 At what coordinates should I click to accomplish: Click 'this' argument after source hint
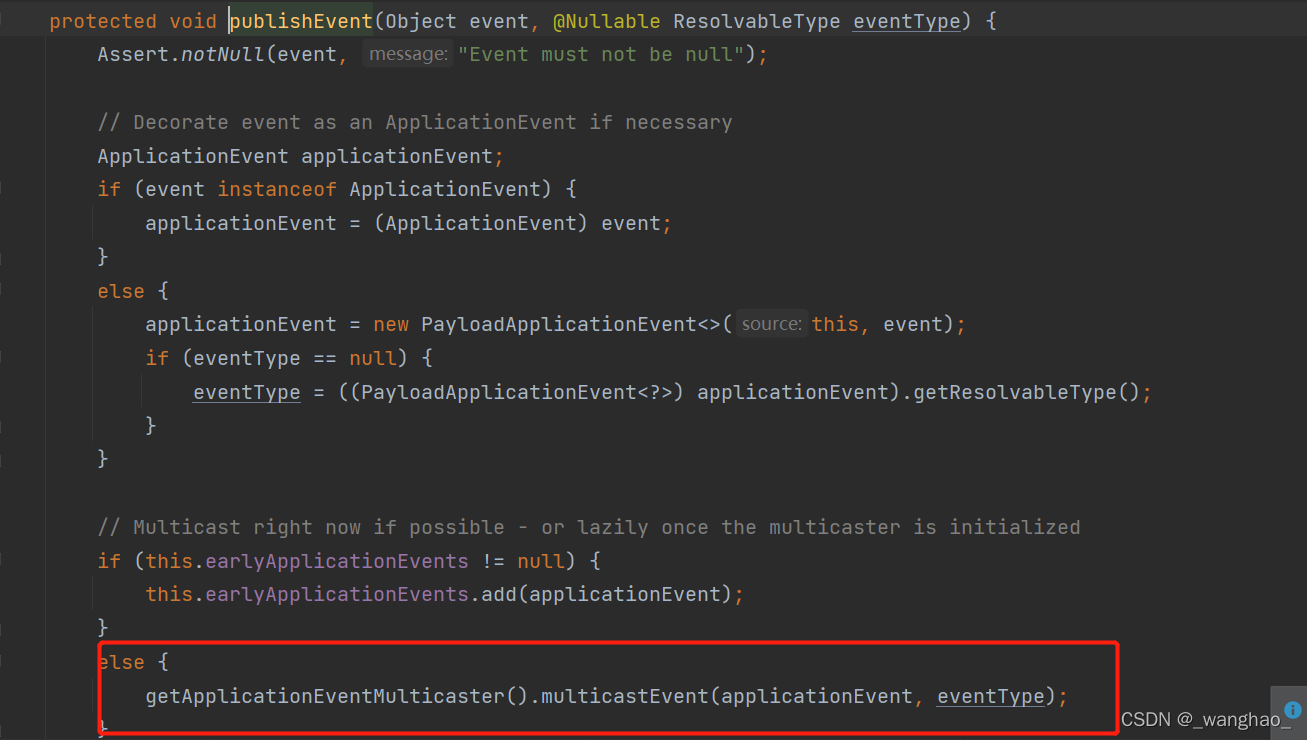coord(835,324)
